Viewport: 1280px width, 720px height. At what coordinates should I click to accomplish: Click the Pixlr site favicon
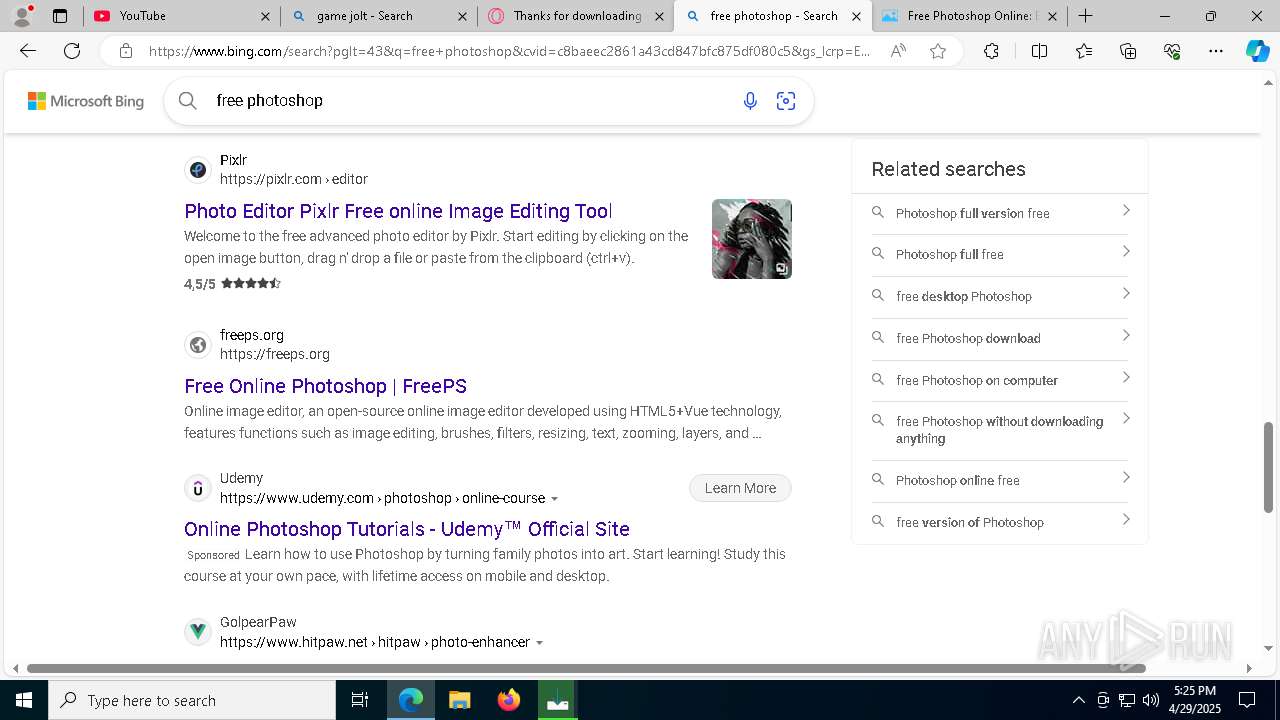click(198, 170)
